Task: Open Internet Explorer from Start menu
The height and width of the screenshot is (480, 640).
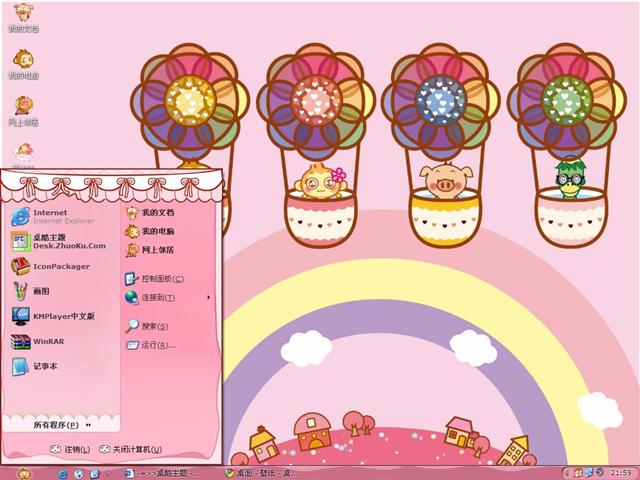Action: coord(53,216)
